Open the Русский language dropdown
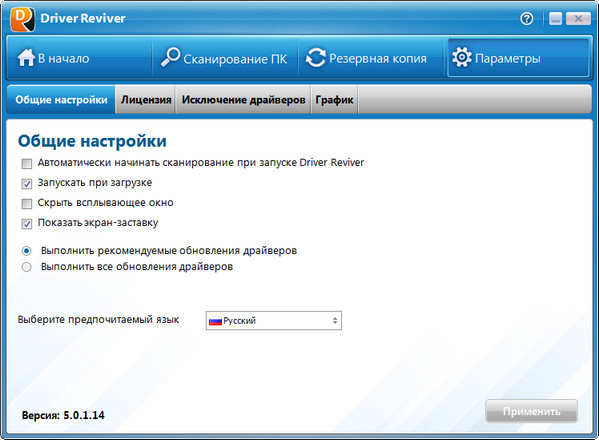This screenshot has width=599, height=440. [x=274, y=320]
